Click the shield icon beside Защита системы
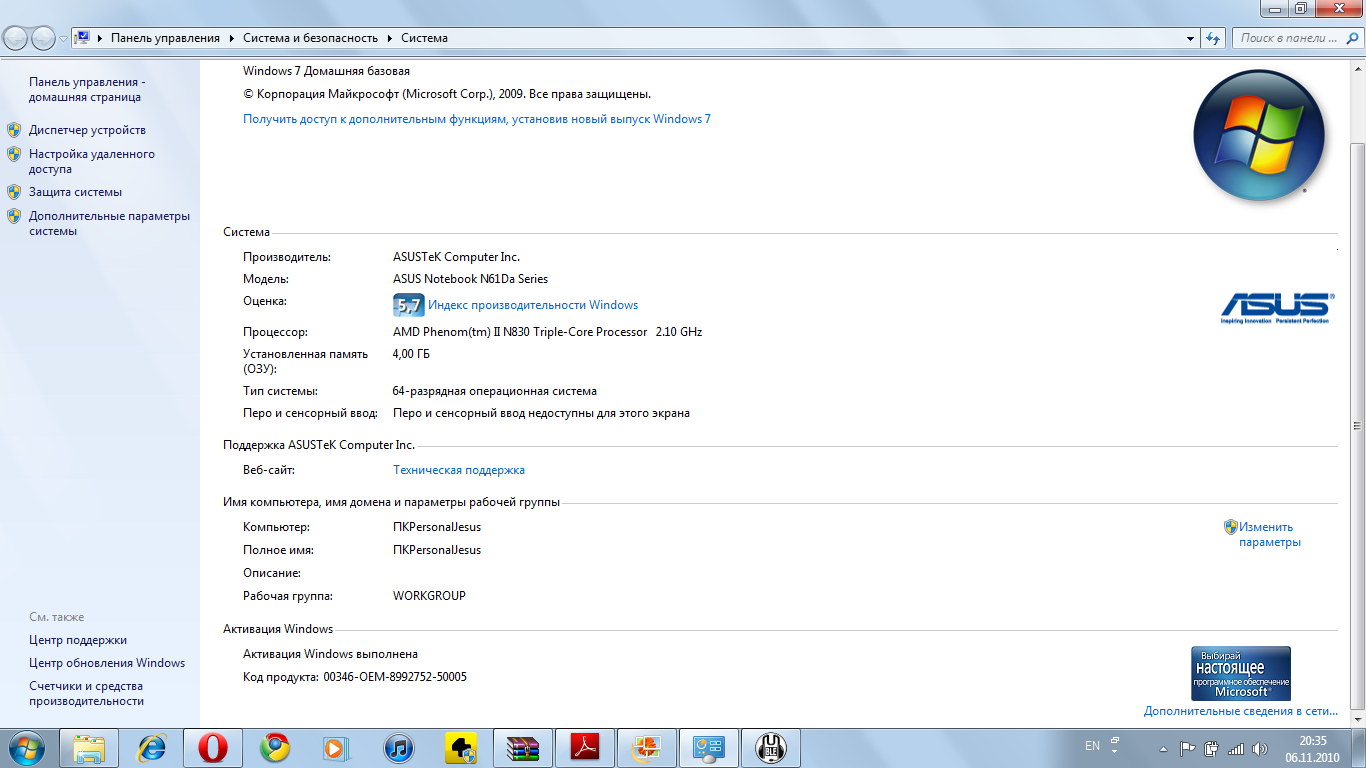This screenshot has height=768, width=1366. click(14, 192)
